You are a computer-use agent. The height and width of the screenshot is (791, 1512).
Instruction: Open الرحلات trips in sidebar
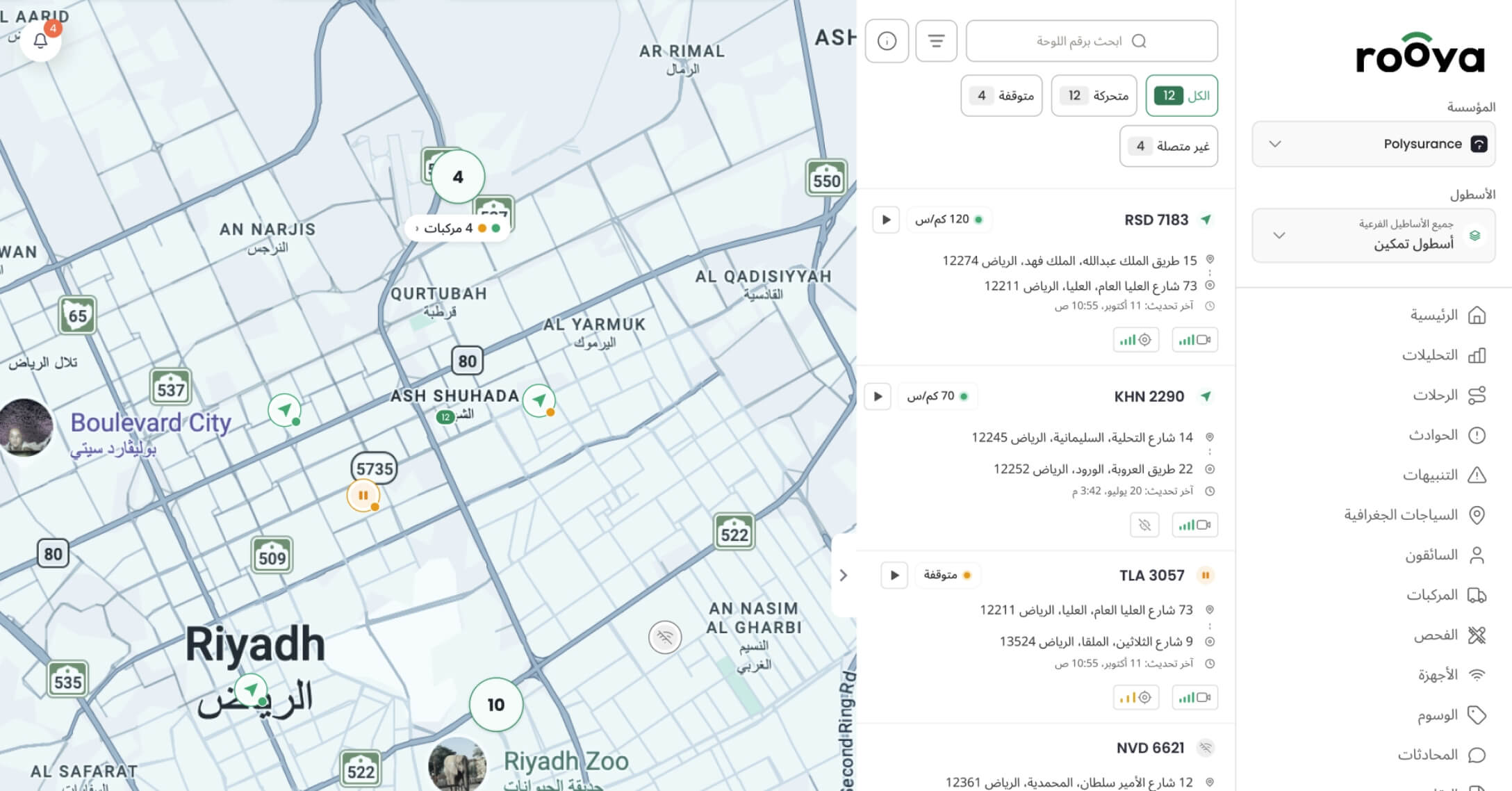click(1449, 395)
